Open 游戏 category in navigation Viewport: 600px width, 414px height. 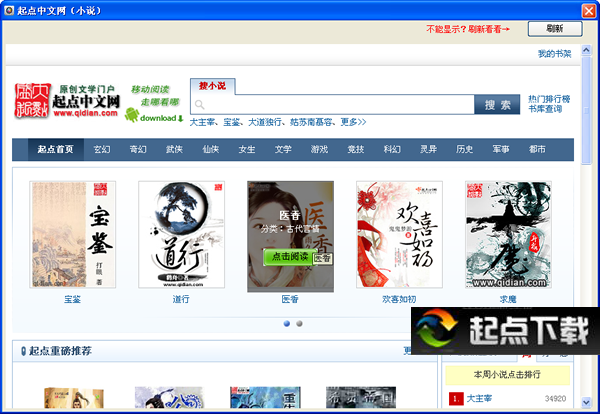click(319, 149)
